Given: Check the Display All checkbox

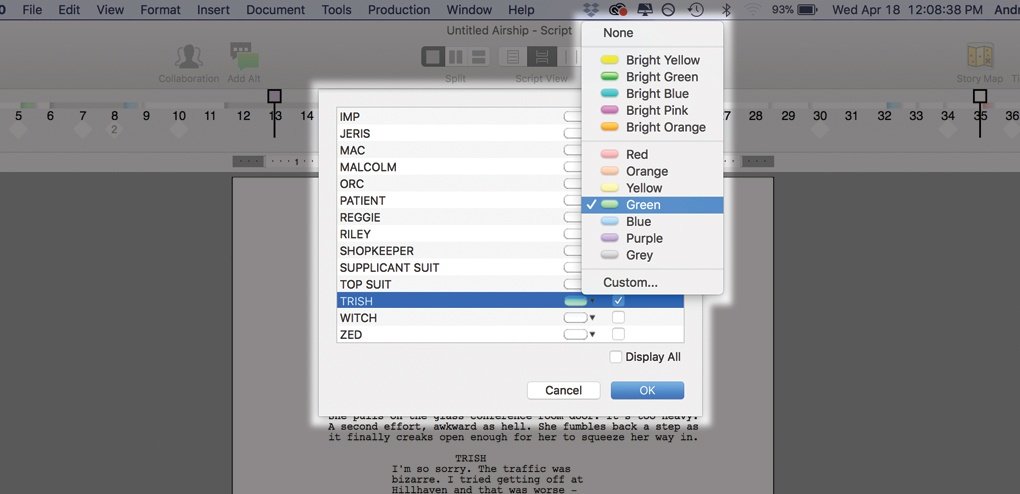Looking at the screenshot, I should [616, 357].
